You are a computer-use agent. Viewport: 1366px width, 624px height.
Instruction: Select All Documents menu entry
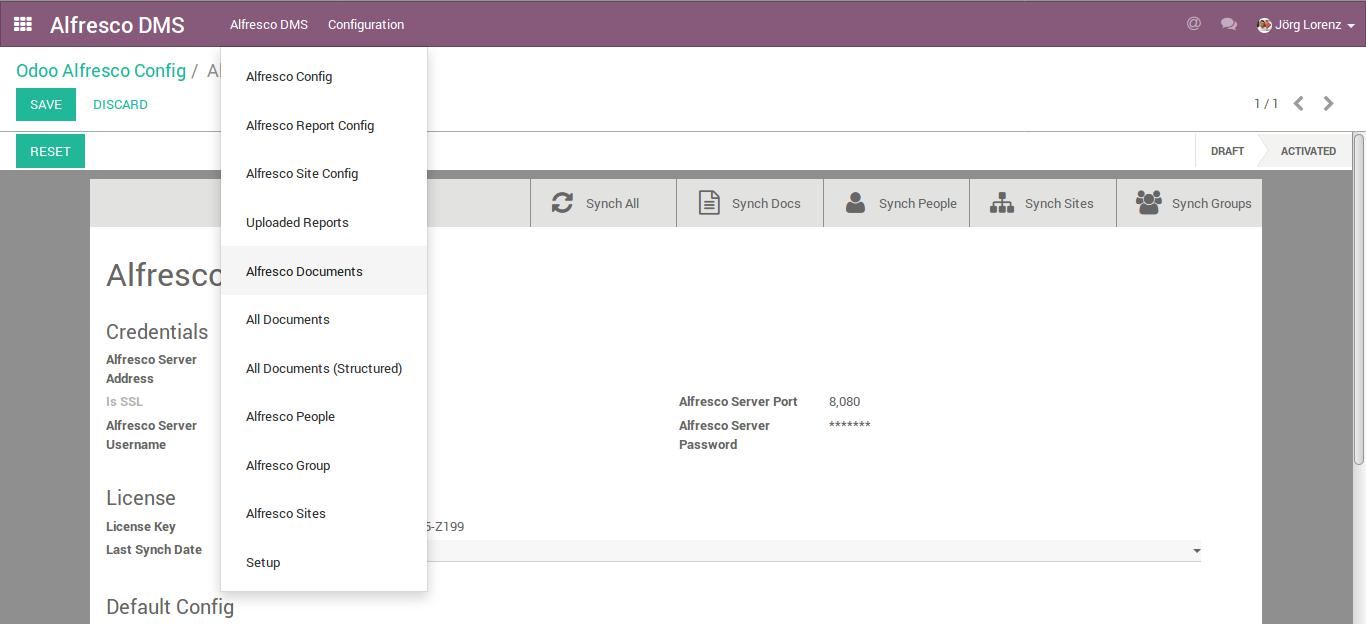click(x=324, y=319)
